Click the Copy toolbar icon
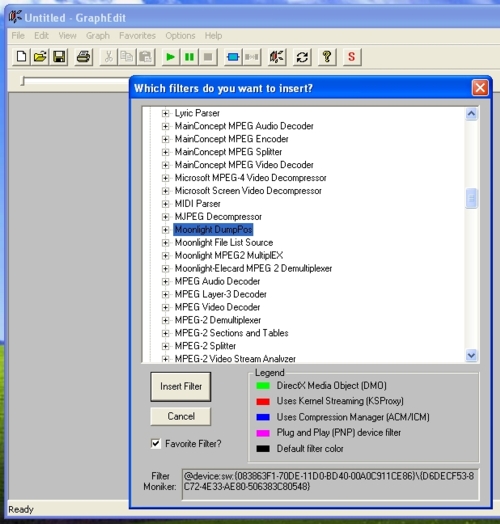Image resolution: width=500 pixels, height=524 pixels. pos(127,57)
